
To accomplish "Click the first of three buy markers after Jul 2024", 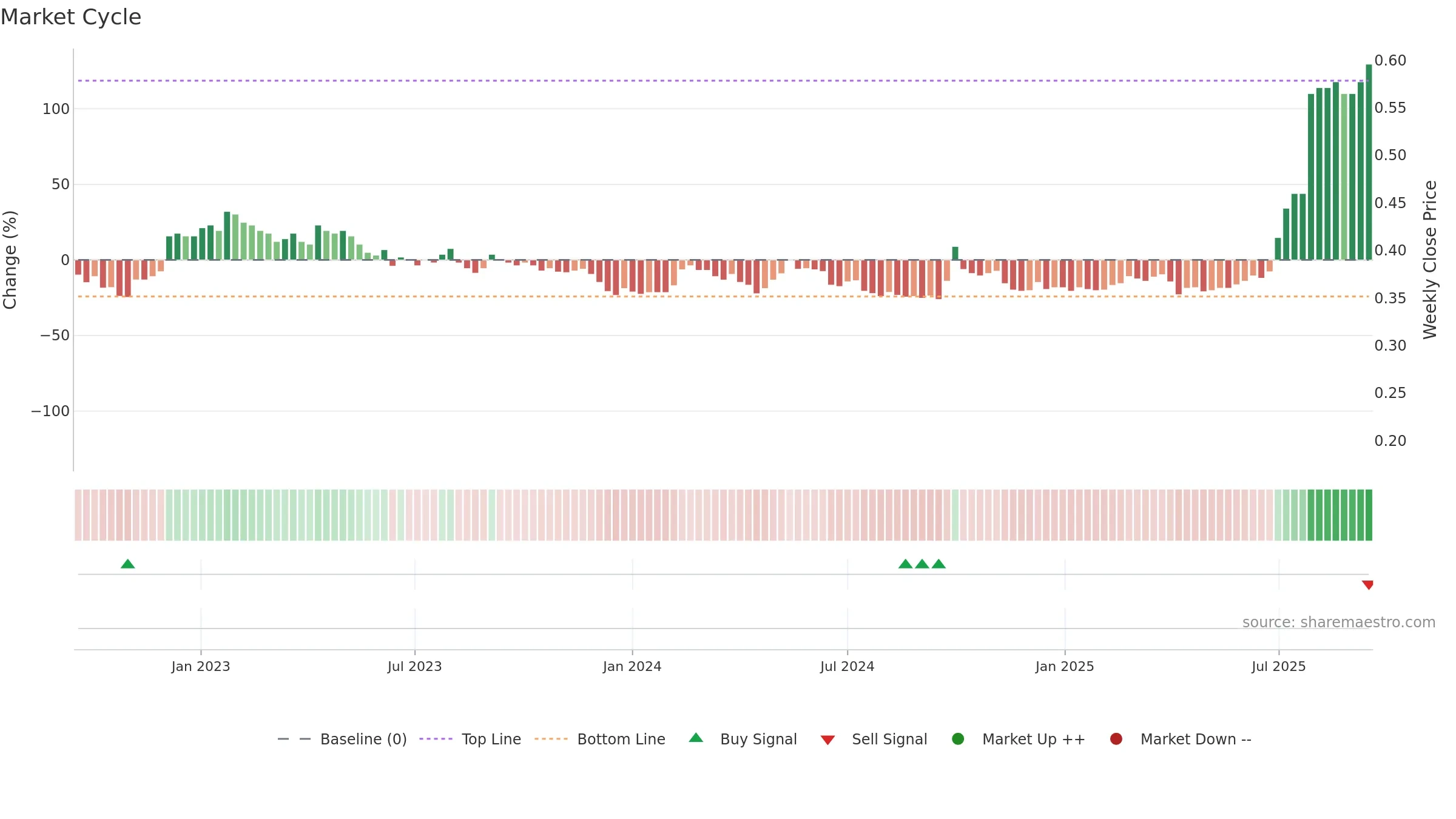I will (905, 564).
